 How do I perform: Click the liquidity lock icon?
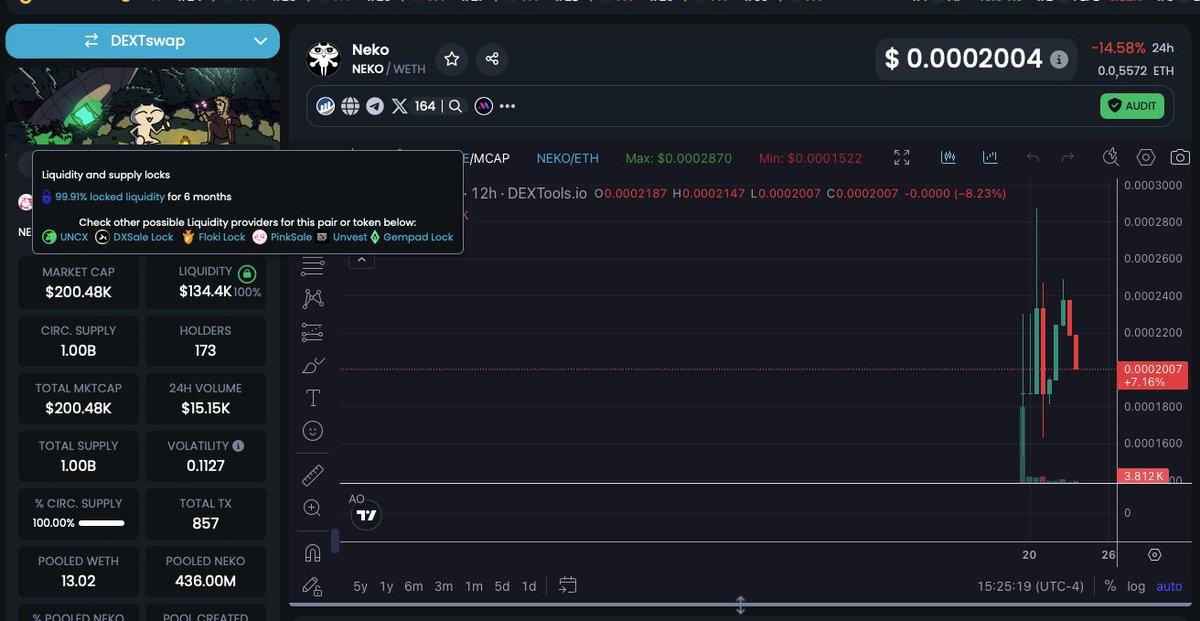246,273
